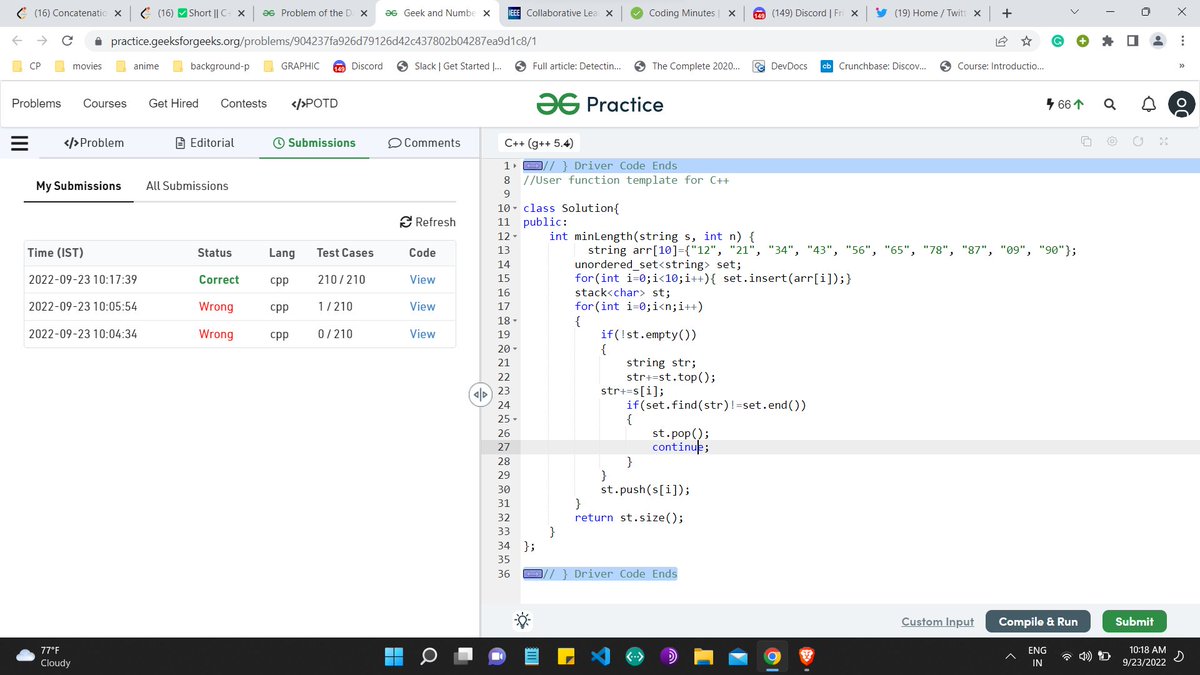Collapse the for loop block at line 18
The width and height of the screenshot is (1200, 675).
(x=515, y=320)
